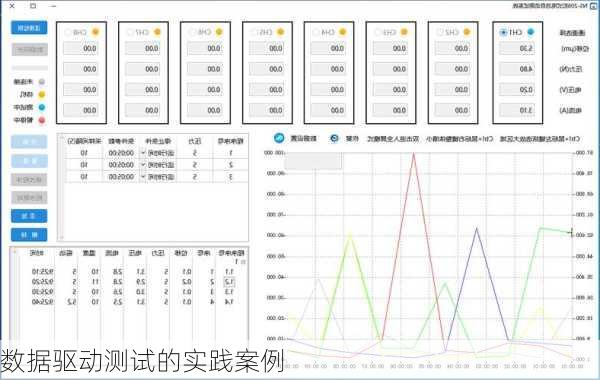Viewport: 600px width, 380px height.
Task: Click the yellow status indicator of CH7
Action: 157,32
